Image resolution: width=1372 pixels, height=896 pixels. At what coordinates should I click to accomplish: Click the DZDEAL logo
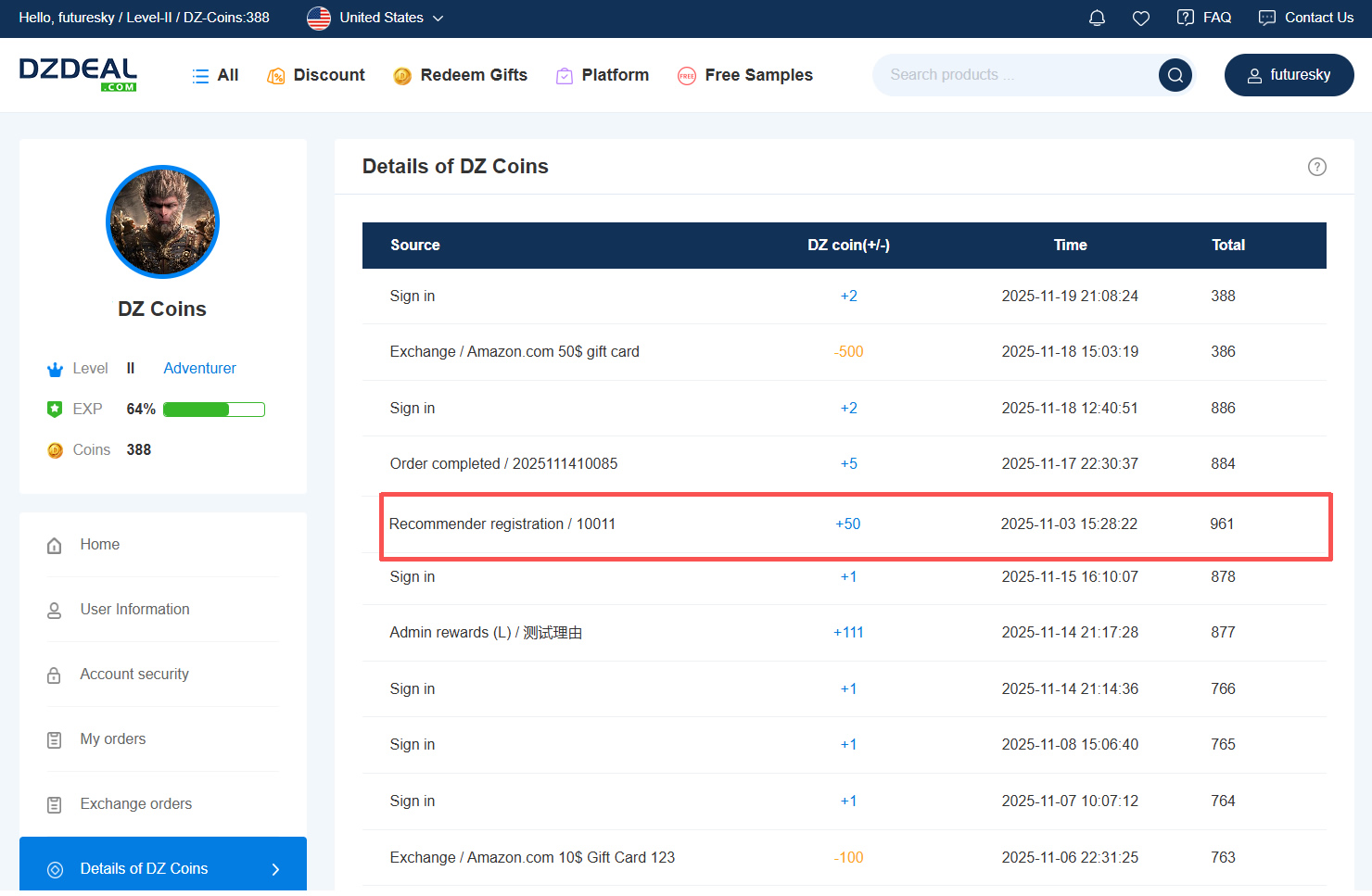coord(78,74)
